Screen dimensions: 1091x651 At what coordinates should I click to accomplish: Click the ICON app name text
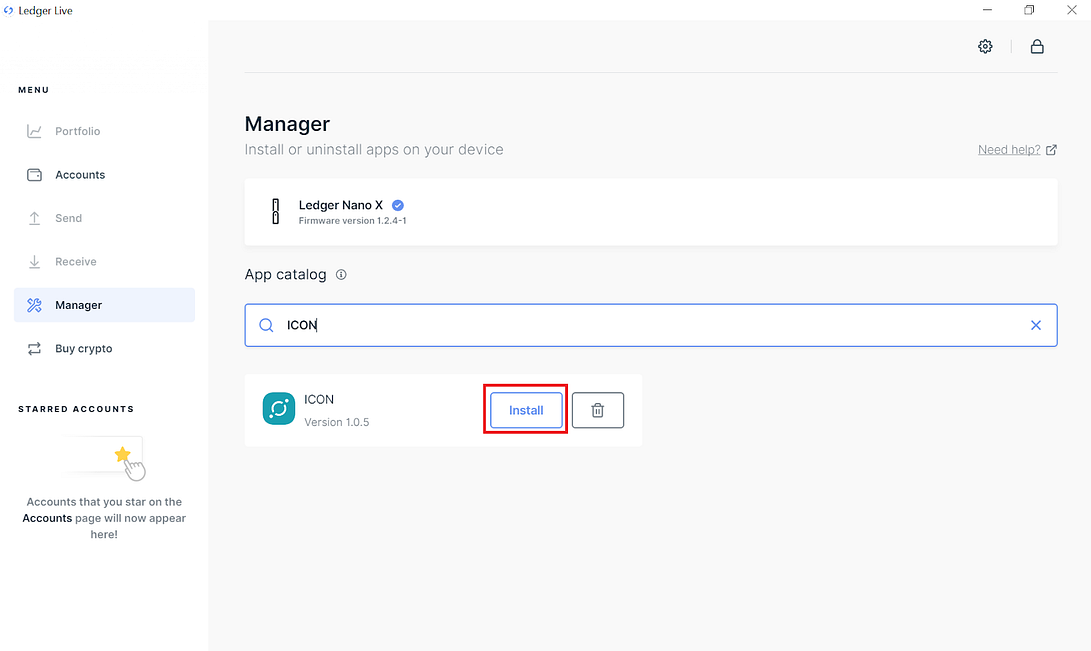pos(319,399)
